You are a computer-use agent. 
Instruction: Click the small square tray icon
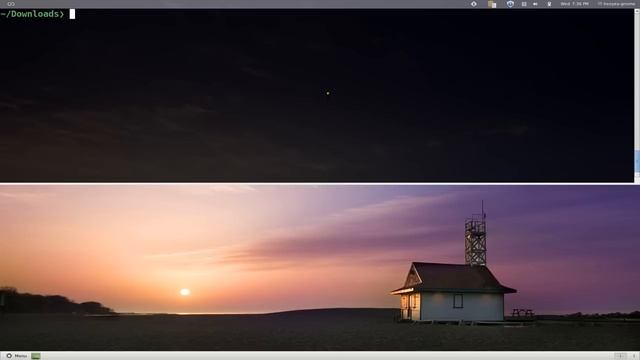click(x=524, y=4)
